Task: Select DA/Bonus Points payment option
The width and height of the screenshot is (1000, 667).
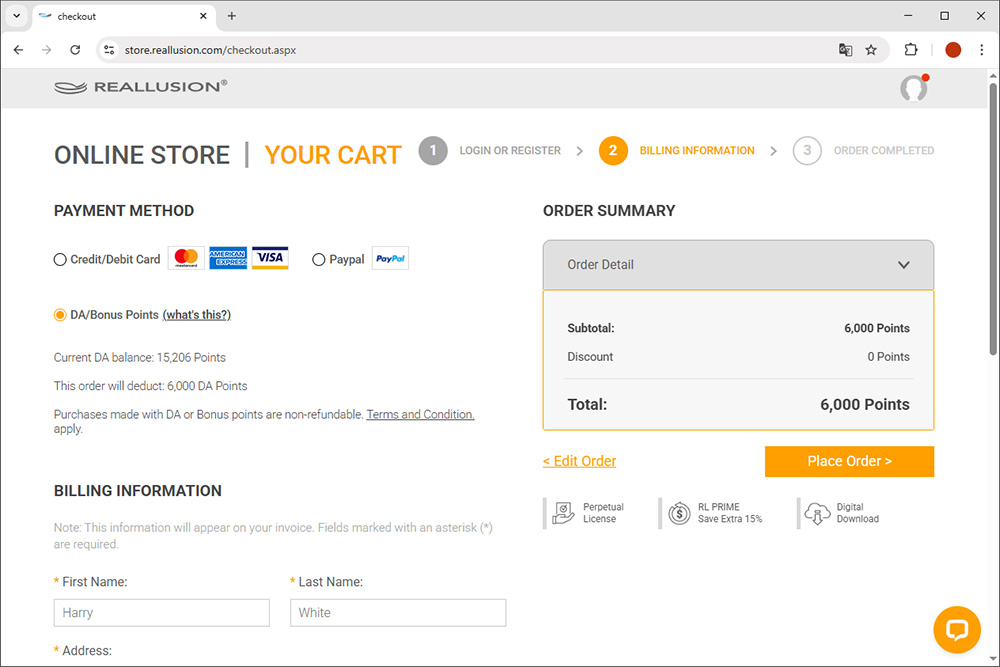Action: point(60,315)
